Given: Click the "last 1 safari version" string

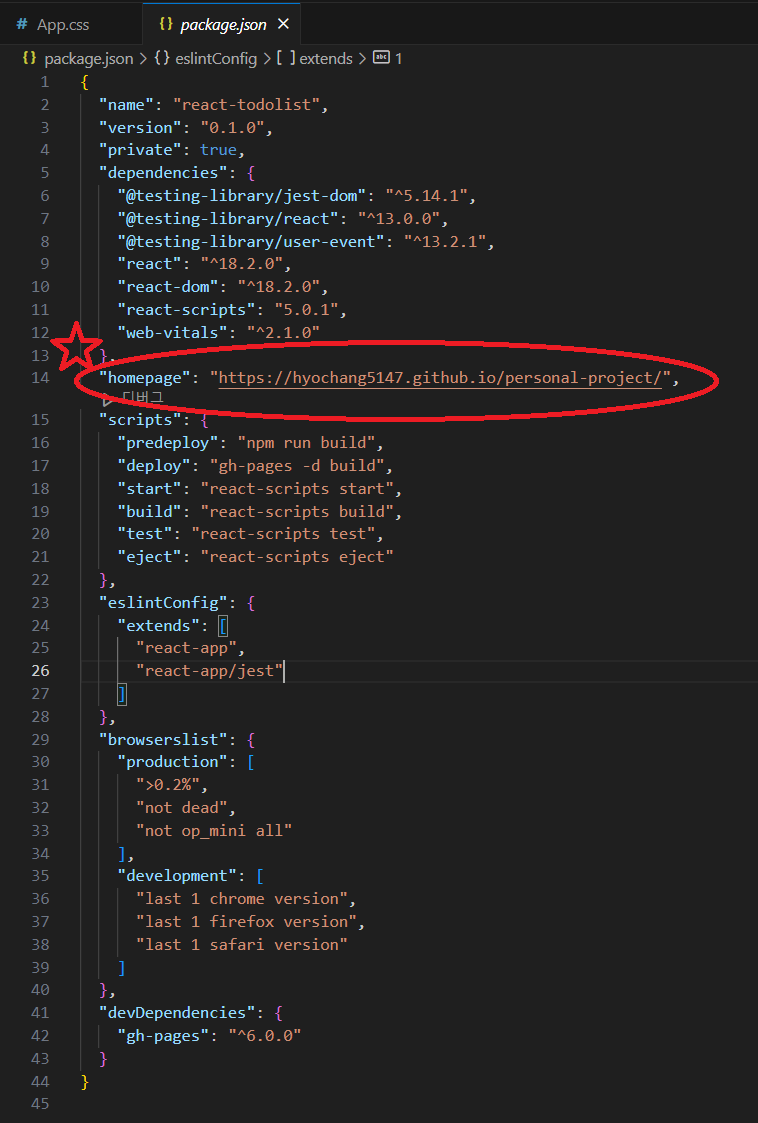Looking at the screenshot, I should point(241,945).
